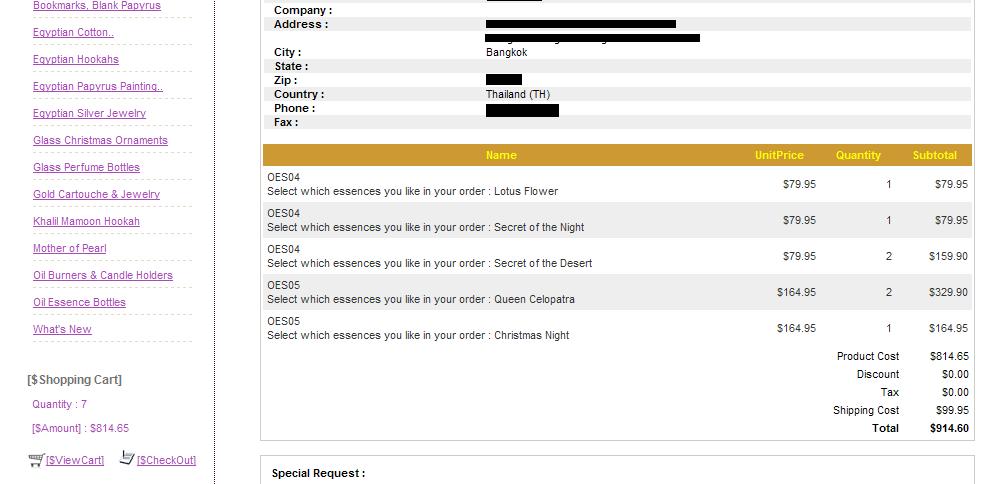This screenshot has height=484, width=987.
Task: Browse Oil Essence Bottles category
Action: [79, 303]
